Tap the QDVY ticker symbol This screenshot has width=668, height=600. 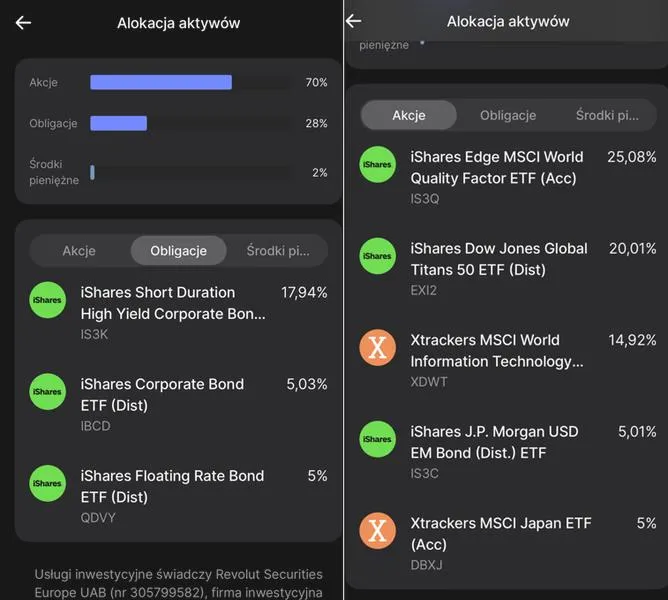tap(98, 518)
